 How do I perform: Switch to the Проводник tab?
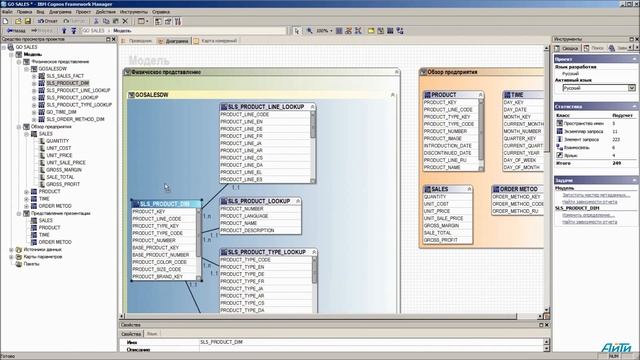click(x=137, y=41)
